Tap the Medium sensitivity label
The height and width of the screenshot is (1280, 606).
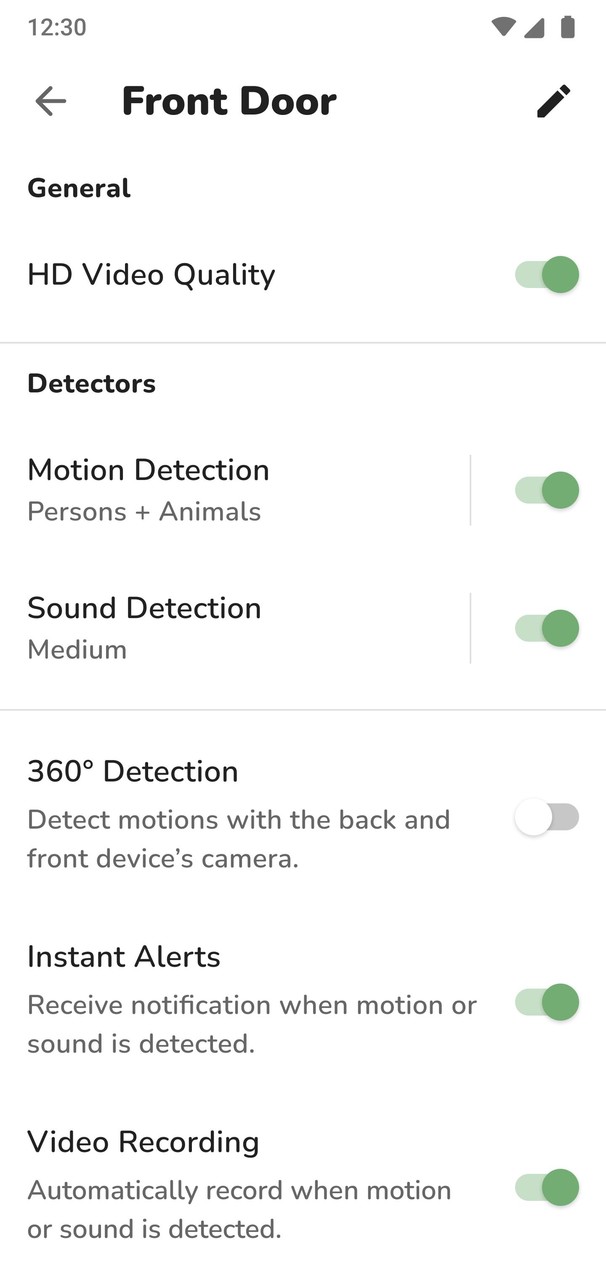[x=77, y=650]
